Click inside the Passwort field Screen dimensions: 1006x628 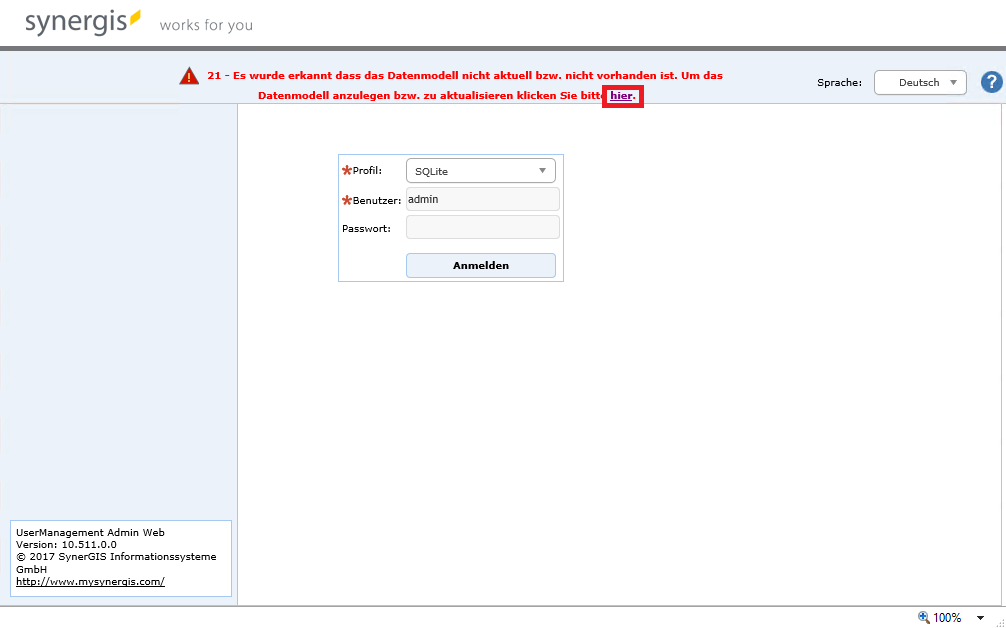point(482,227)
